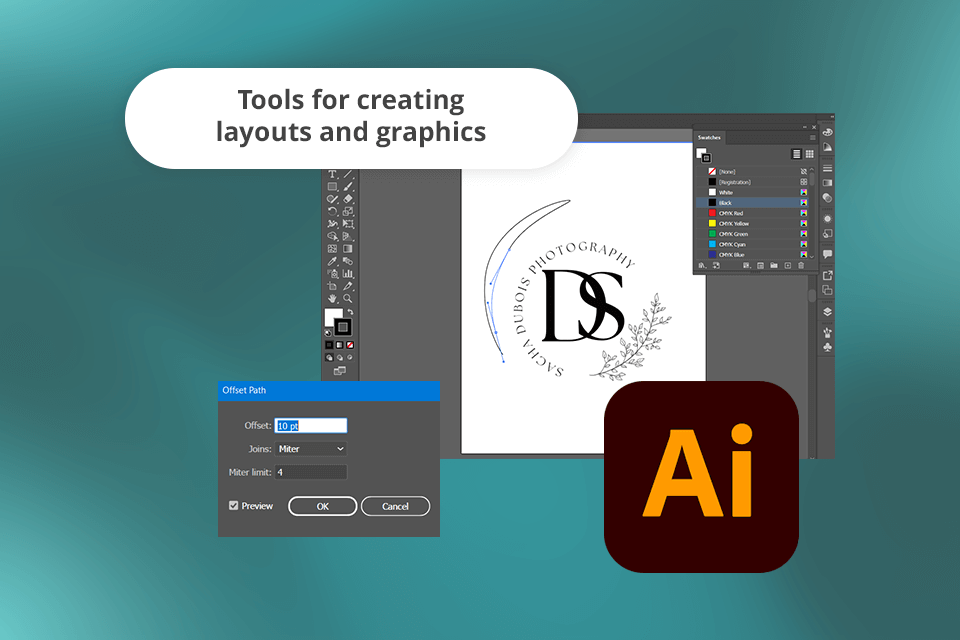Apply solid Color mode in toolbar

point(329,345)
